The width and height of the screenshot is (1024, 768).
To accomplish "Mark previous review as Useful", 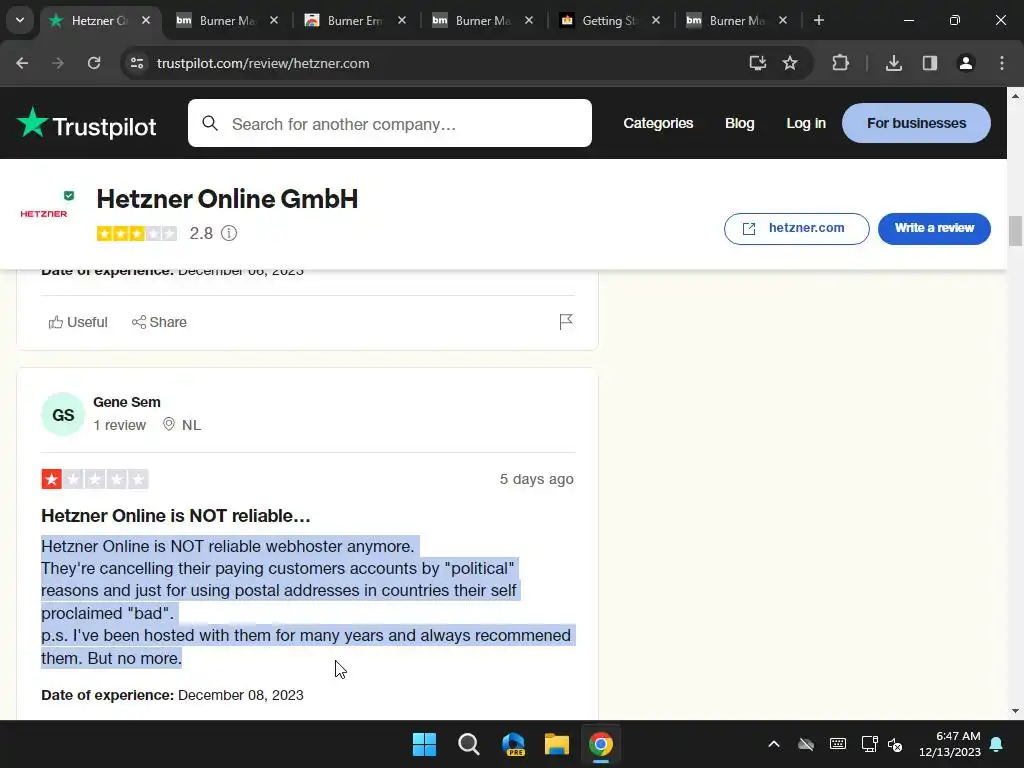I will click(78, 322).
